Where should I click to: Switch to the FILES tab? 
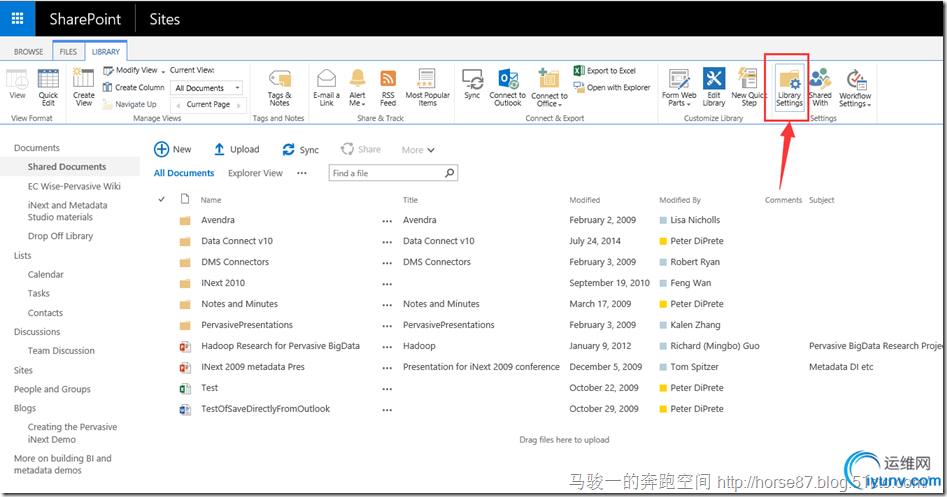[x=68, y=52]
